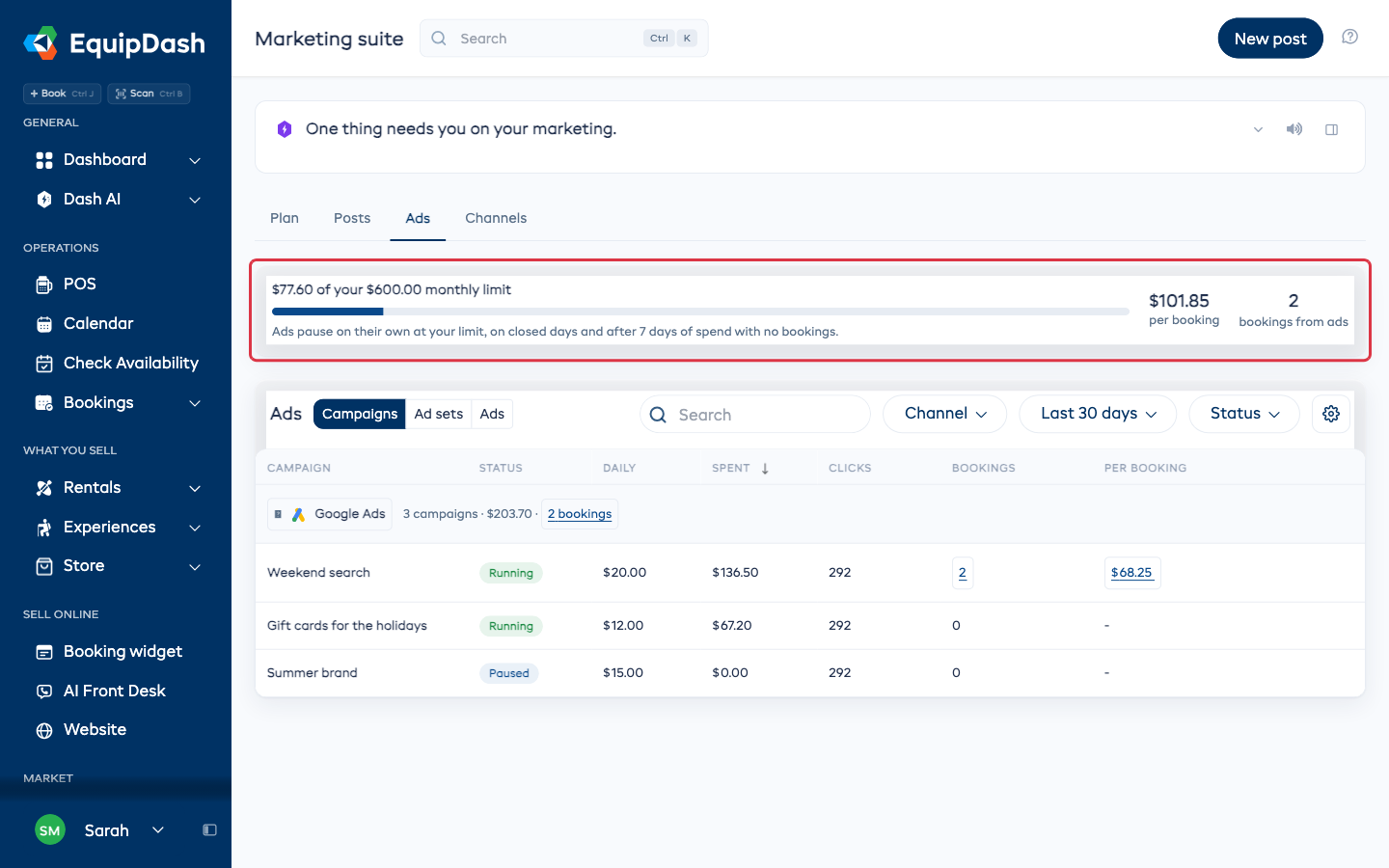
Task: Switch to the Plan tab
Action: tap(285, 218)
